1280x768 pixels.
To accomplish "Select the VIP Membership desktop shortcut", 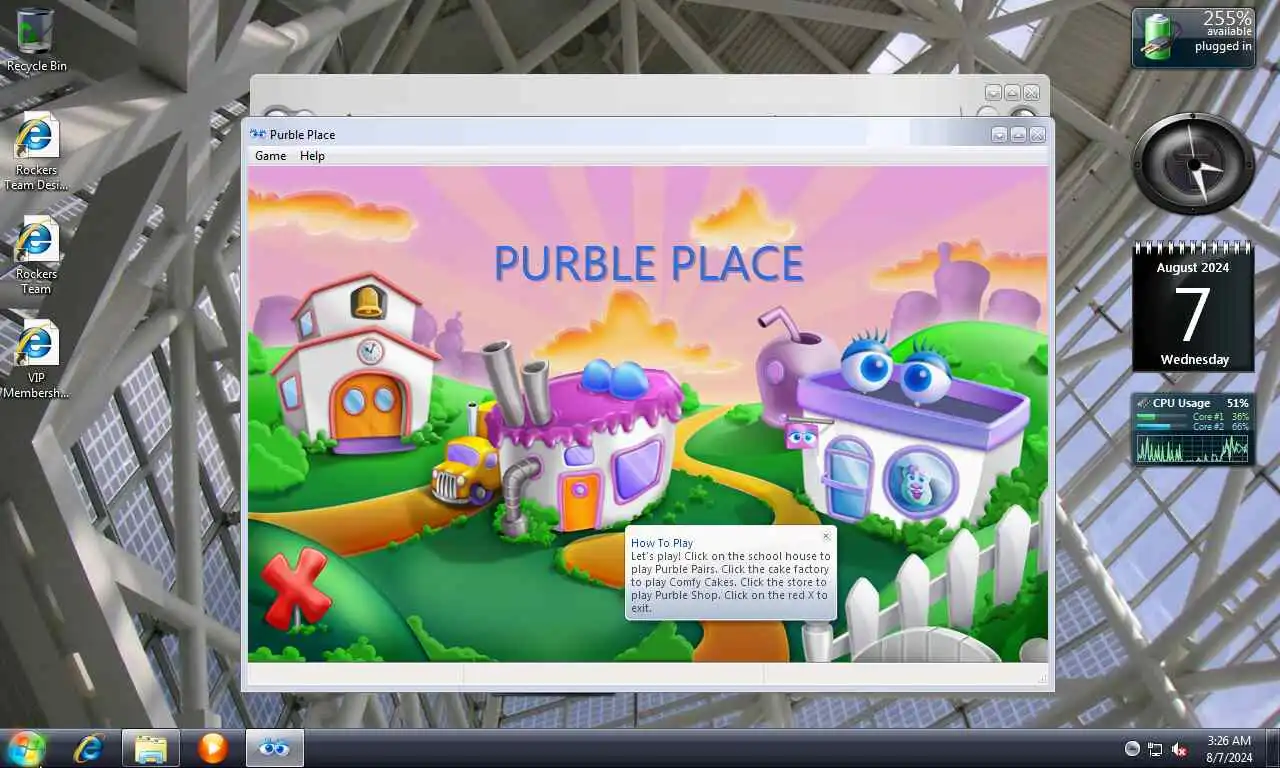I will pos(36,360).
